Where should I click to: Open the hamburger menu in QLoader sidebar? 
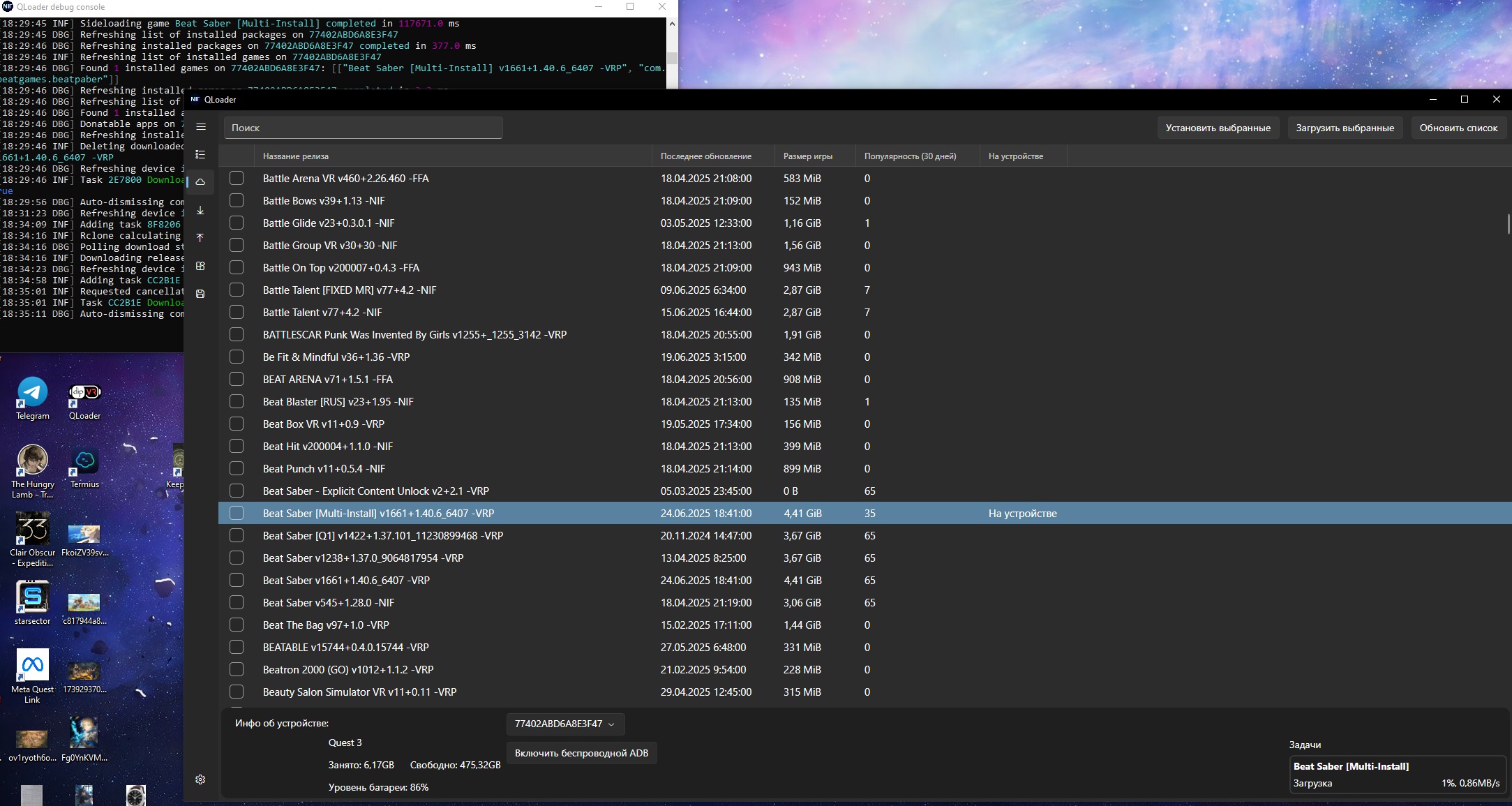point(201,127)
